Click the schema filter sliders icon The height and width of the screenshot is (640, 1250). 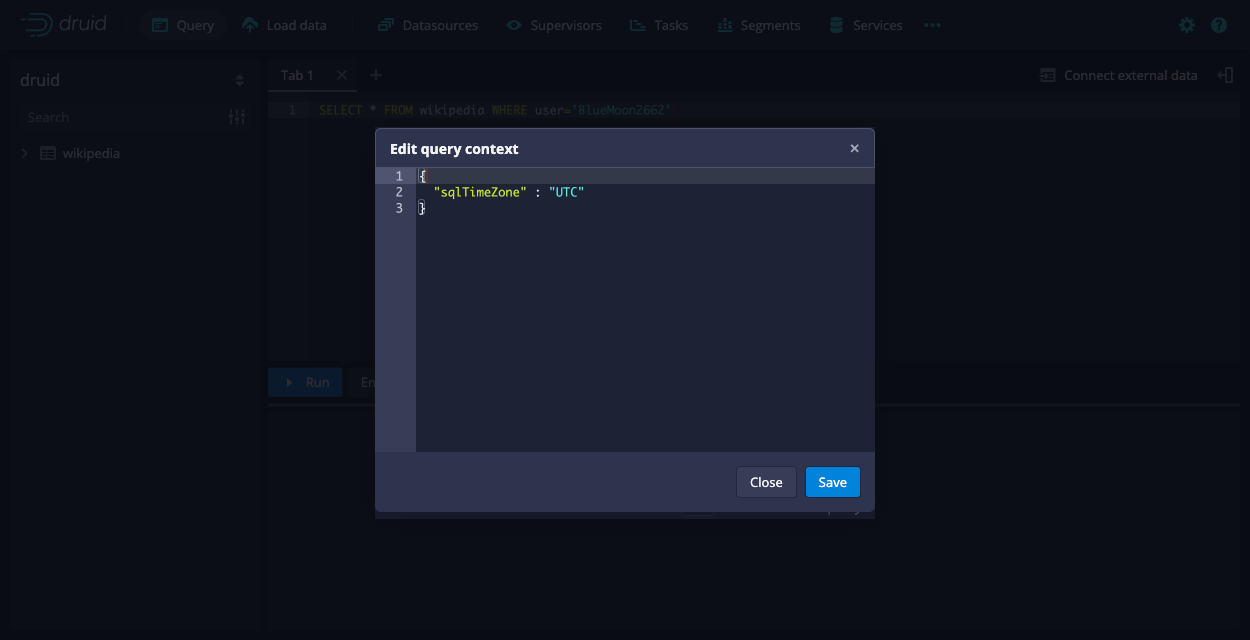pos(237,117)
